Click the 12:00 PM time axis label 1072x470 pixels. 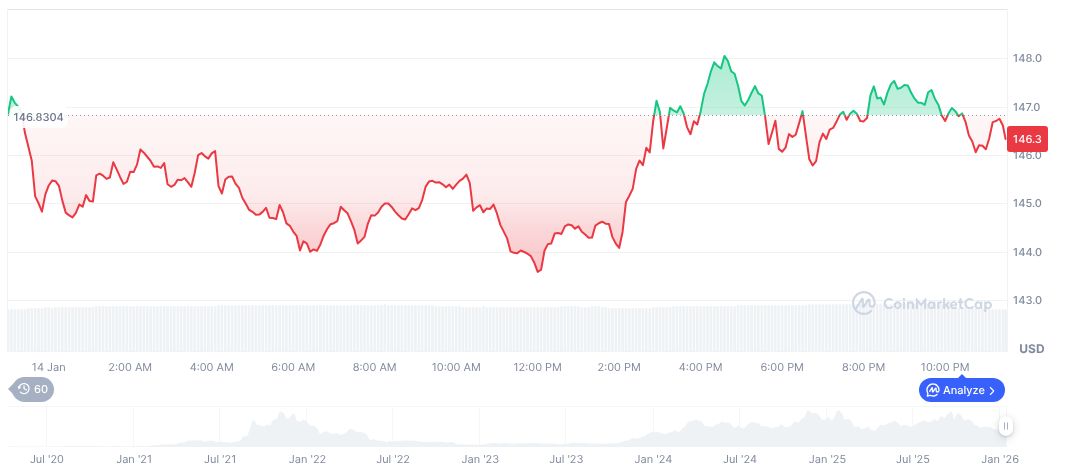pos(537,367)
